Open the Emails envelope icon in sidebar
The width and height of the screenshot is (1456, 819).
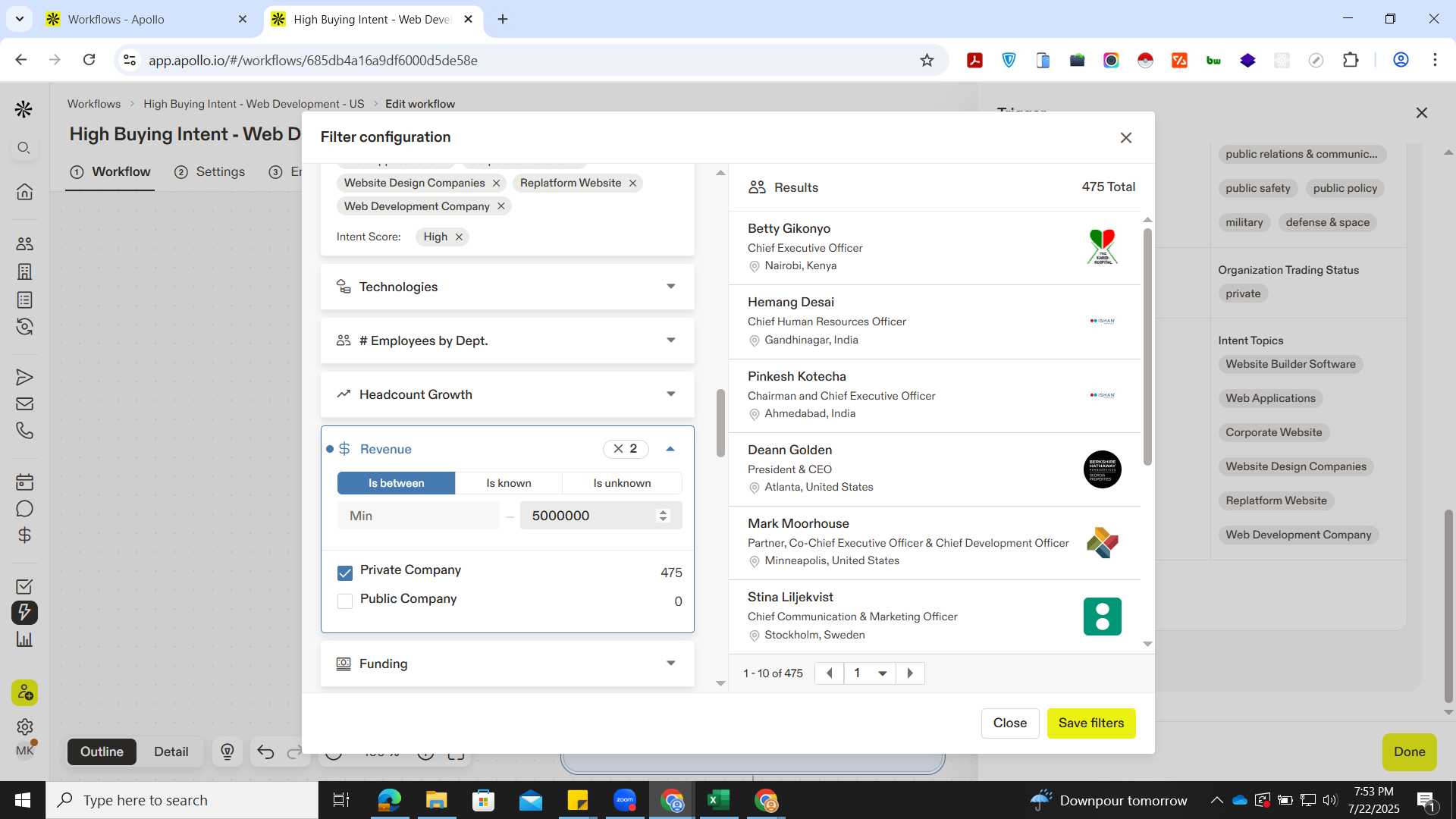tap(24, 404)
